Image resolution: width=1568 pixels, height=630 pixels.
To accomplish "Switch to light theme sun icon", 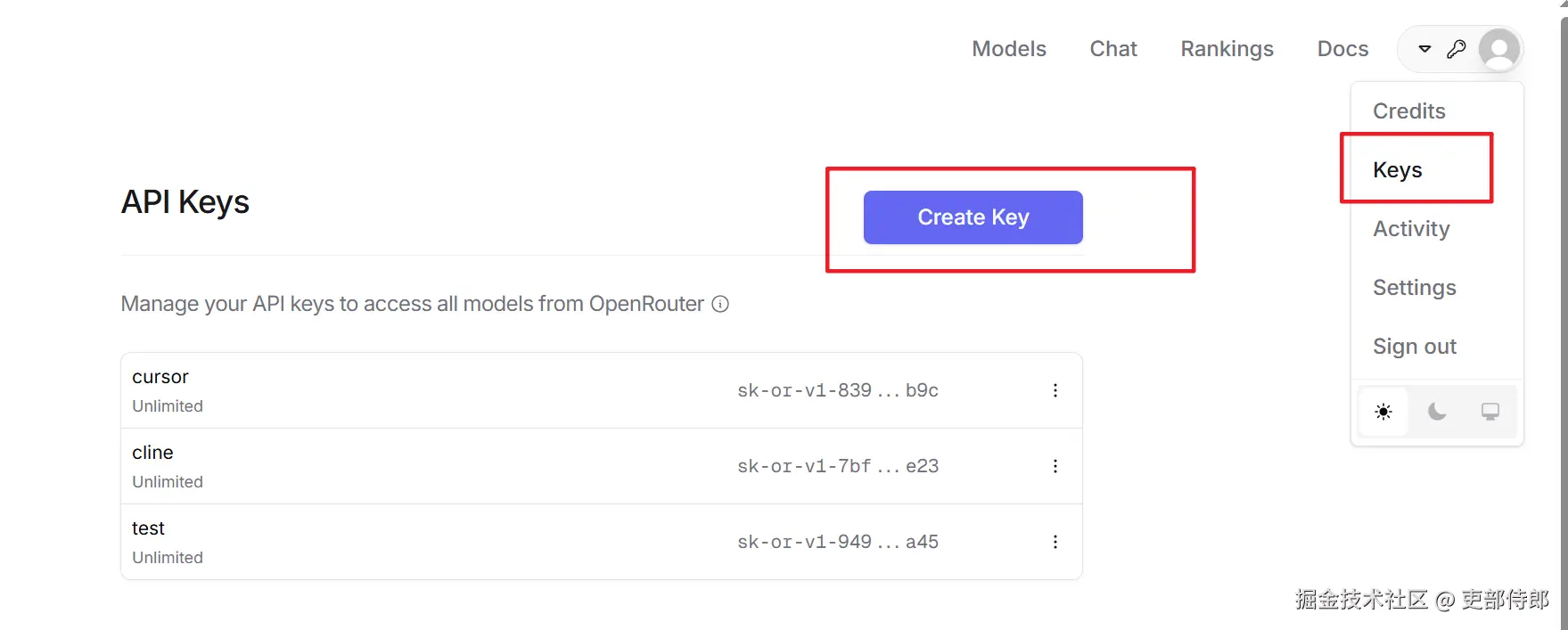I will pos(1383,412).
